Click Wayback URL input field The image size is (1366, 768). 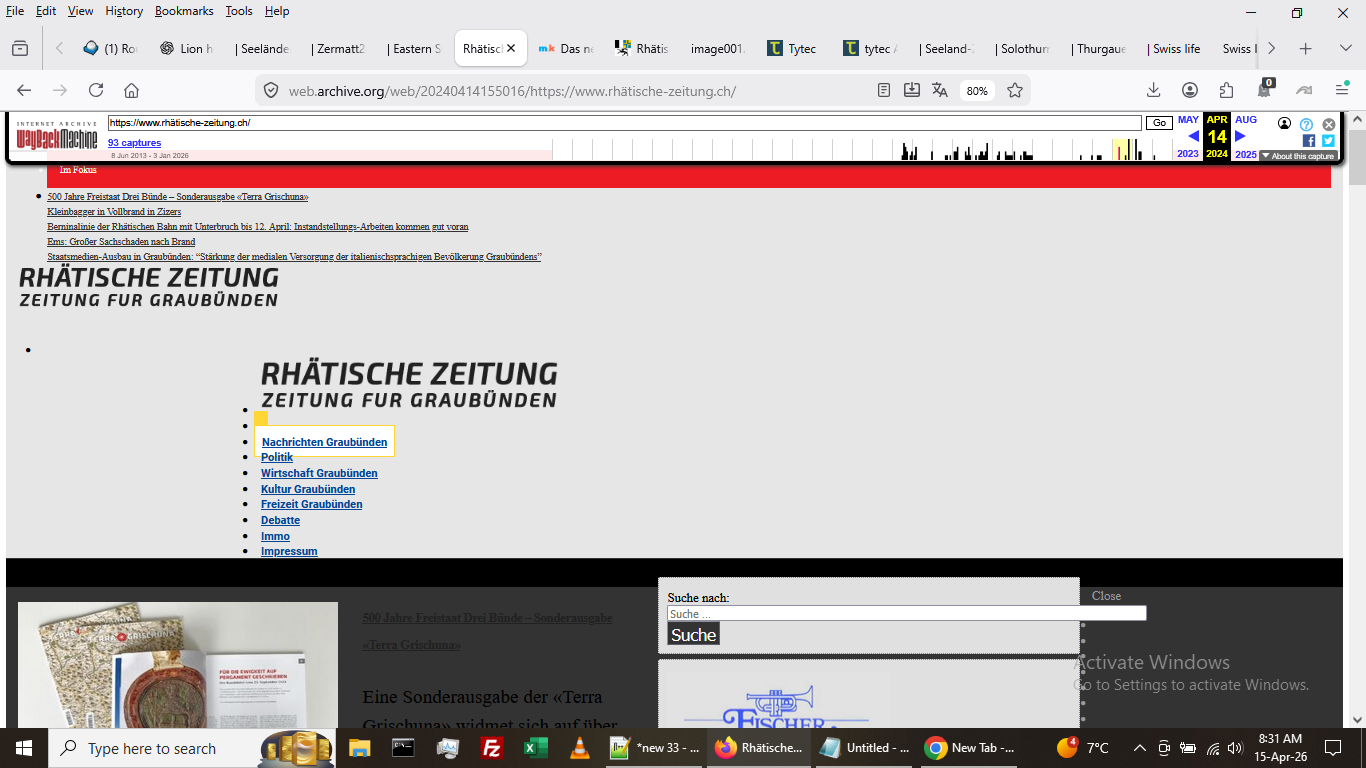coord(624,123)
